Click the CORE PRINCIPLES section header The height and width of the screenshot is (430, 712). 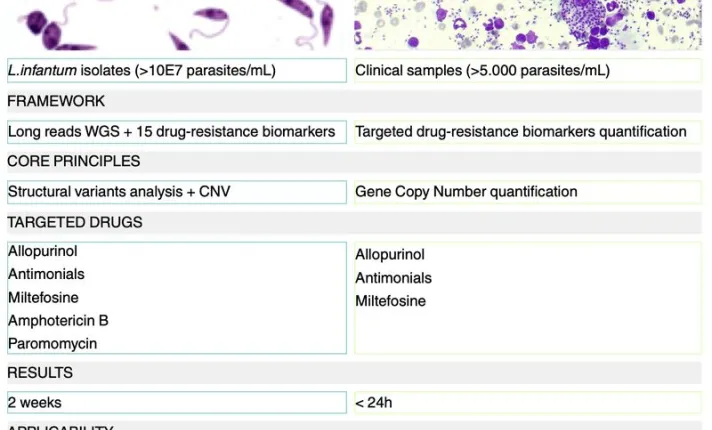pos(74,161)
